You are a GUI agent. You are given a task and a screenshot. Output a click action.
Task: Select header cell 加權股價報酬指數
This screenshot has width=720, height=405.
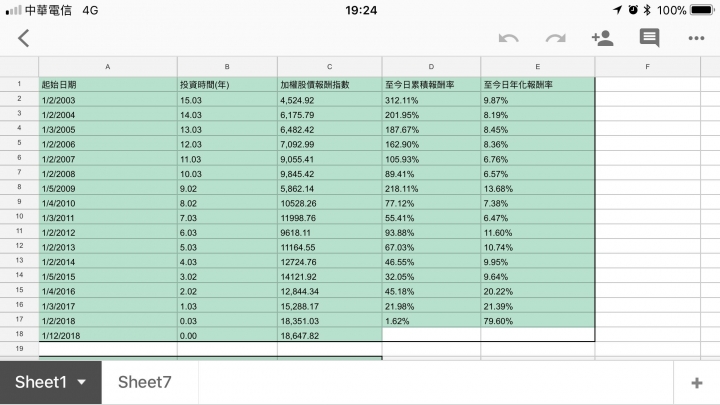point(330,84)
